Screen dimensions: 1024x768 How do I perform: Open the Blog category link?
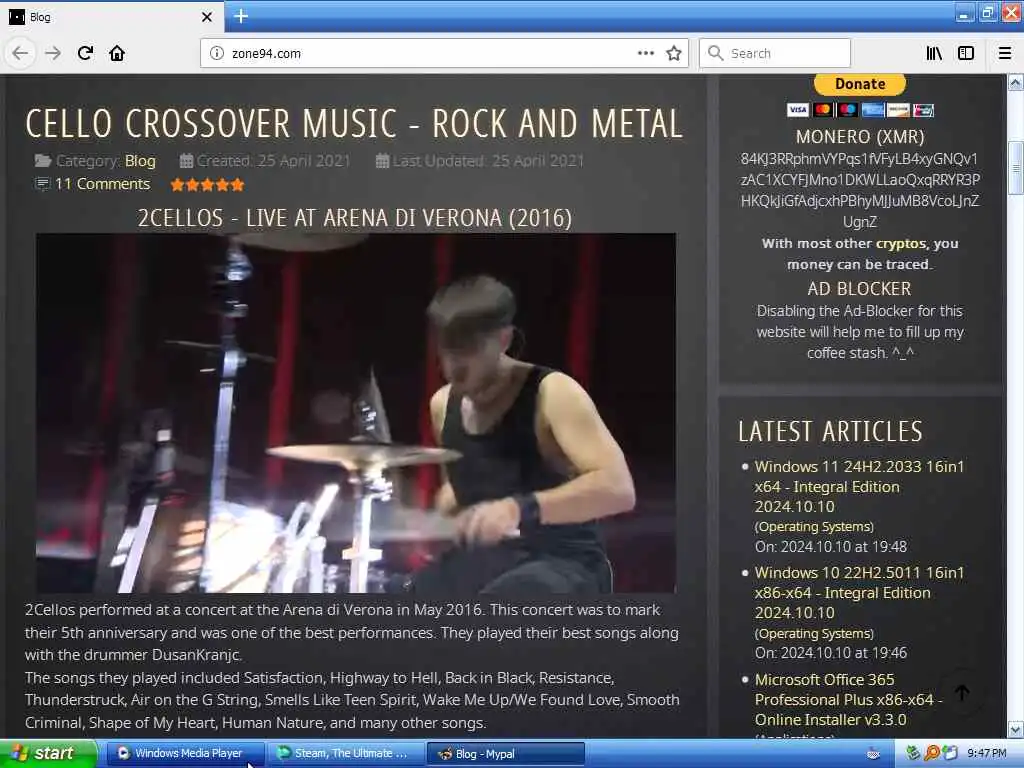pos(140,161)
